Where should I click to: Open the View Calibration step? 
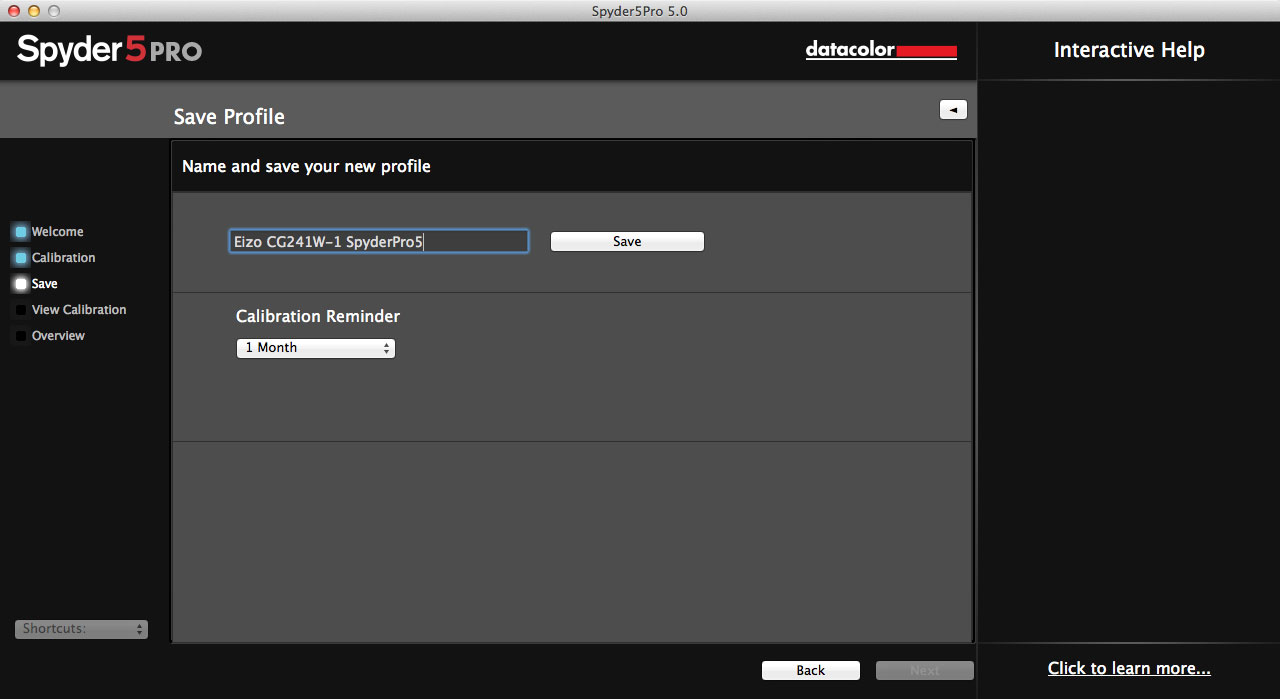pos(79,310)
